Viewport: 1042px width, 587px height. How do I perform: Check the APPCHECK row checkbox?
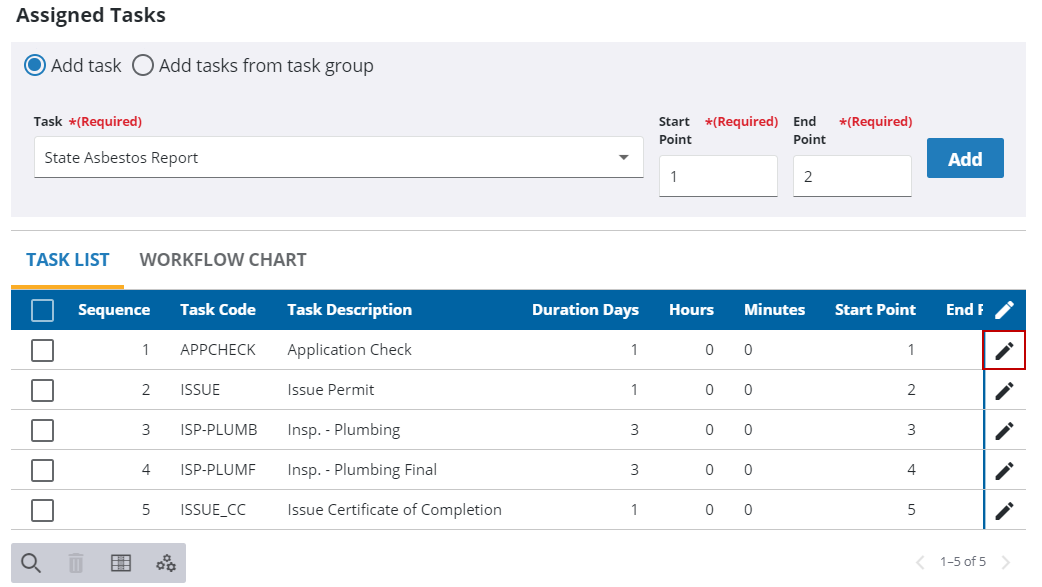coord(43,350)
